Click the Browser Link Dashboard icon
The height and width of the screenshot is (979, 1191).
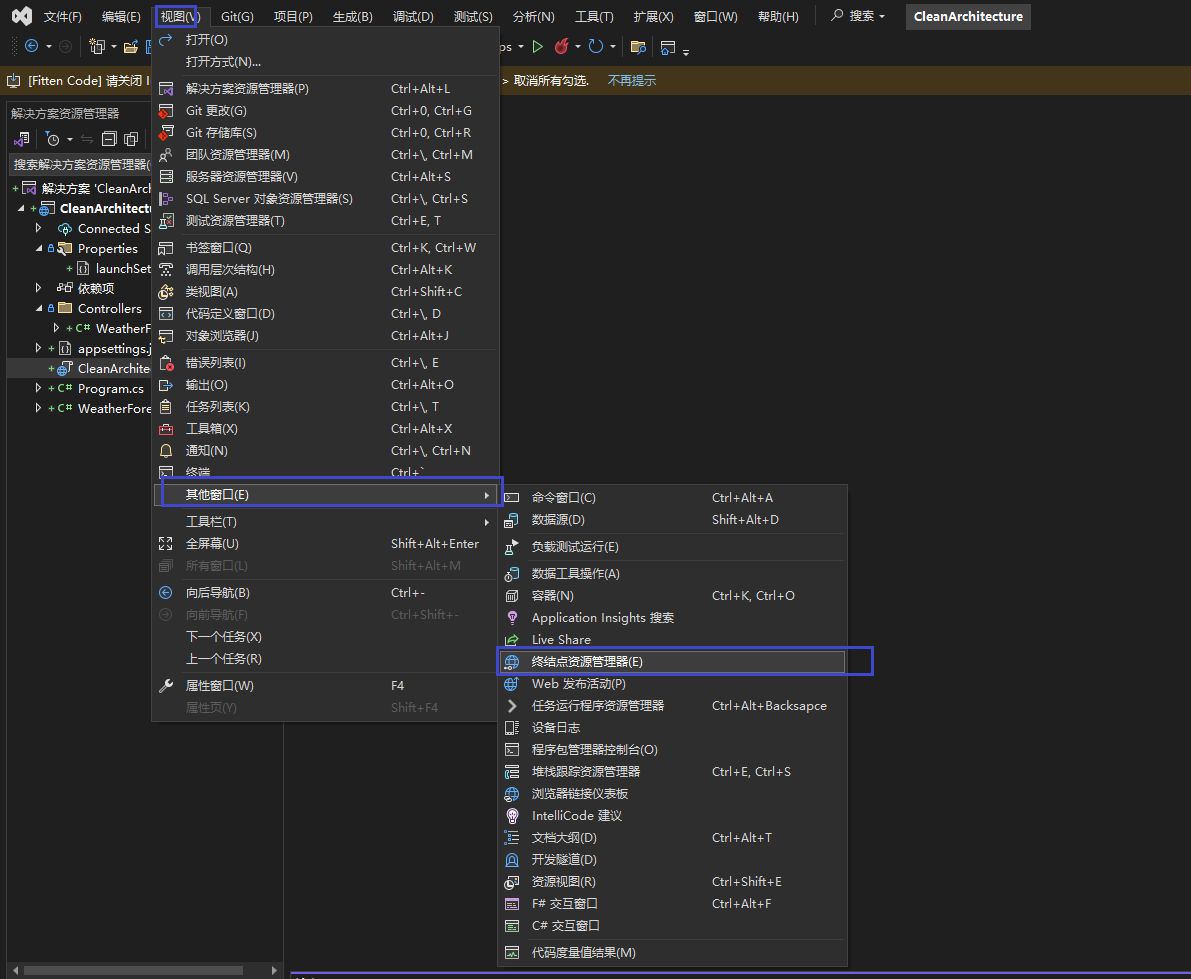[x=512, y=794]
